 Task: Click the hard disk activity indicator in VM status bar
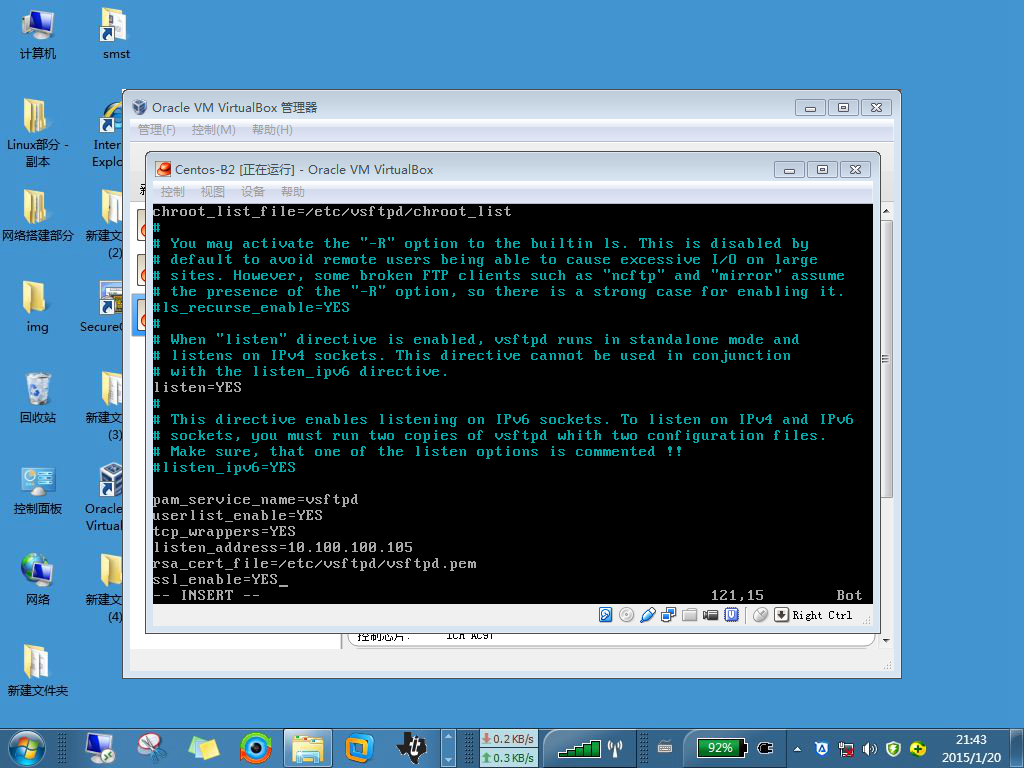coord(605,615)
